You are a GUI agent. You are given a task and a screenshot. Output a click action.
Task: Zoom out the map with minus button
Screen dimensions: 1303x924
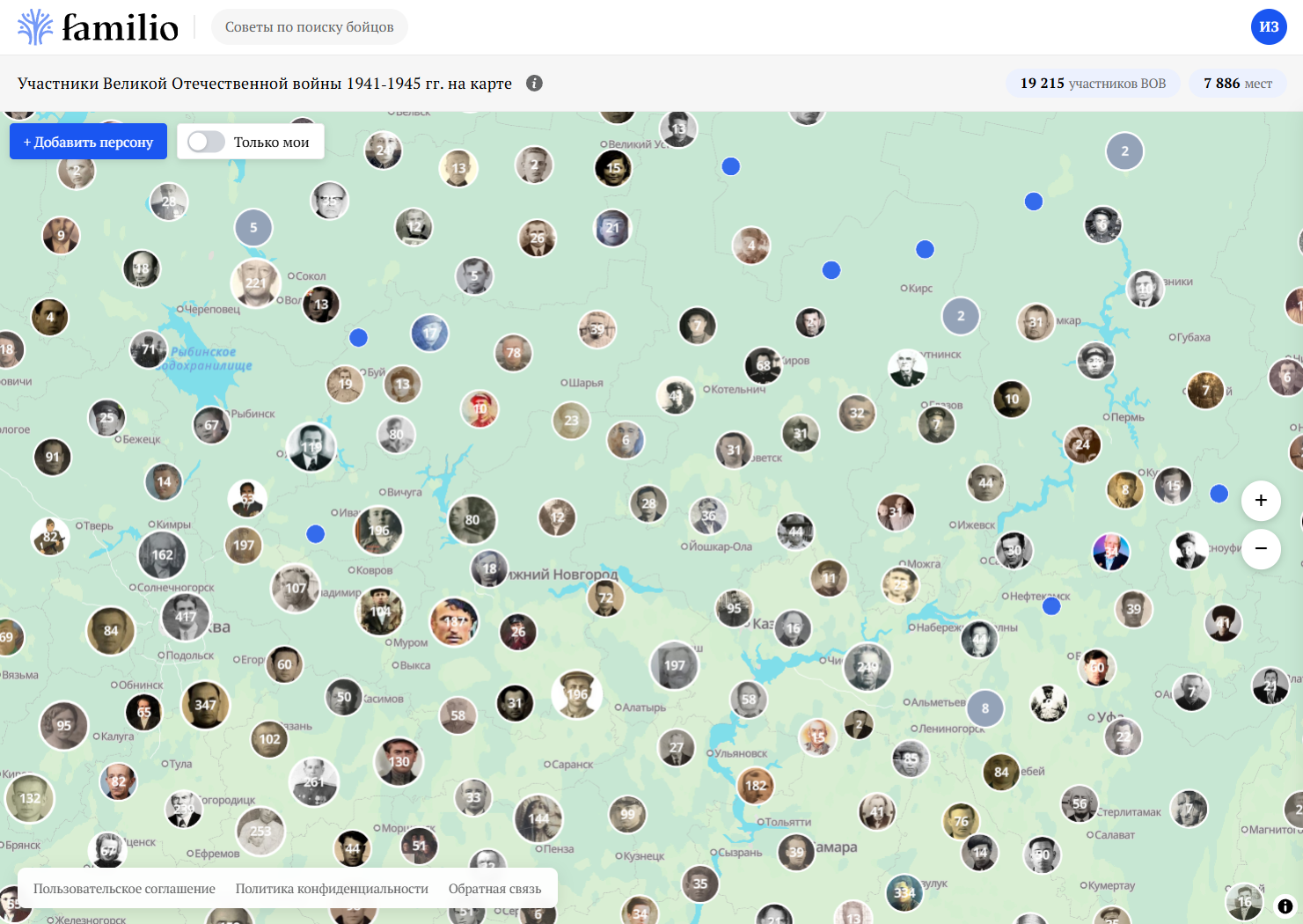[1261, 549]
